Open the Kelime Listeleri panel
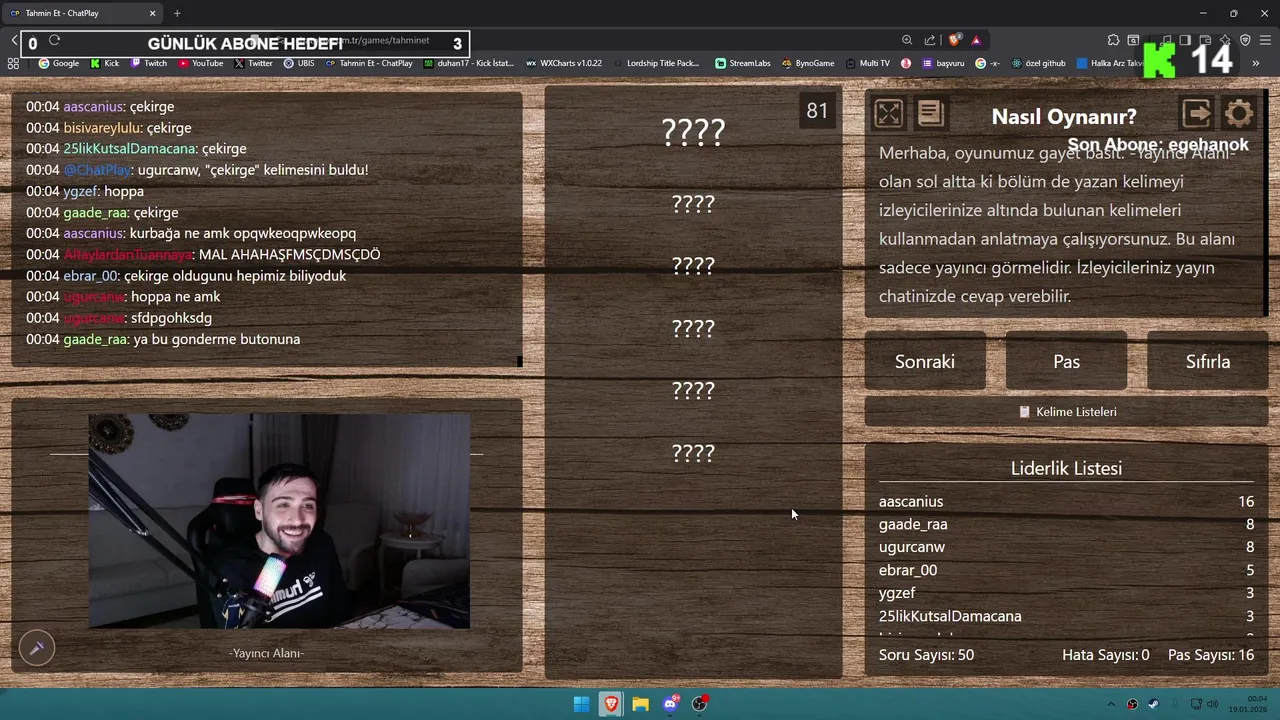This screenshot has height=720, width=1280. [1066, 412]
